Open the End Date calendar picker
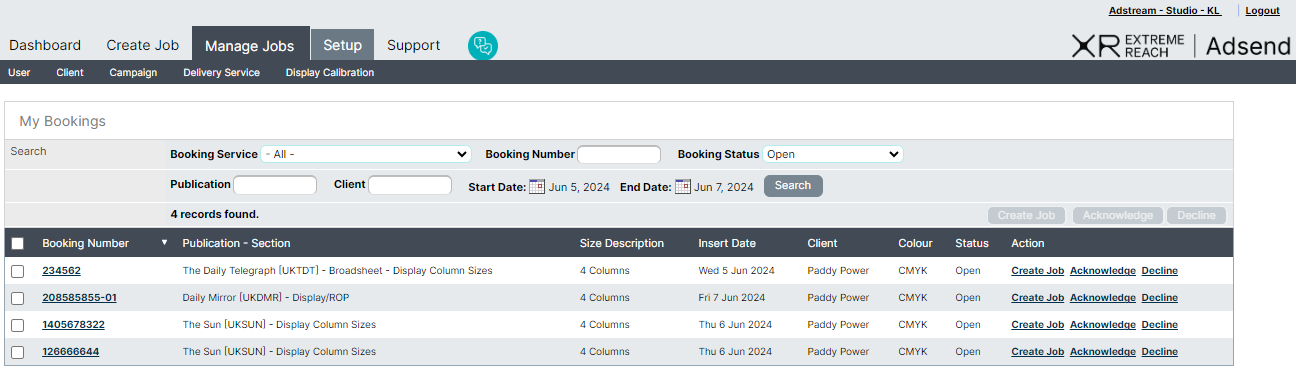Viewport: 1296px width, 369px height. pos(683,186)
